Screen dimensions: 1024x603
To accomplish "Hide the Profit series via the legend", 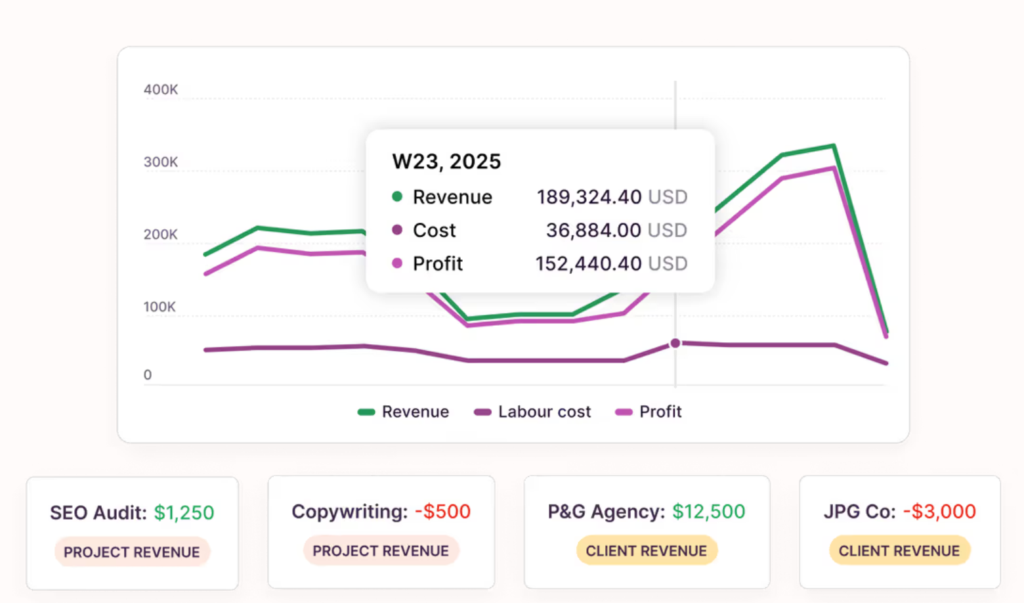I will coord(648,412).
